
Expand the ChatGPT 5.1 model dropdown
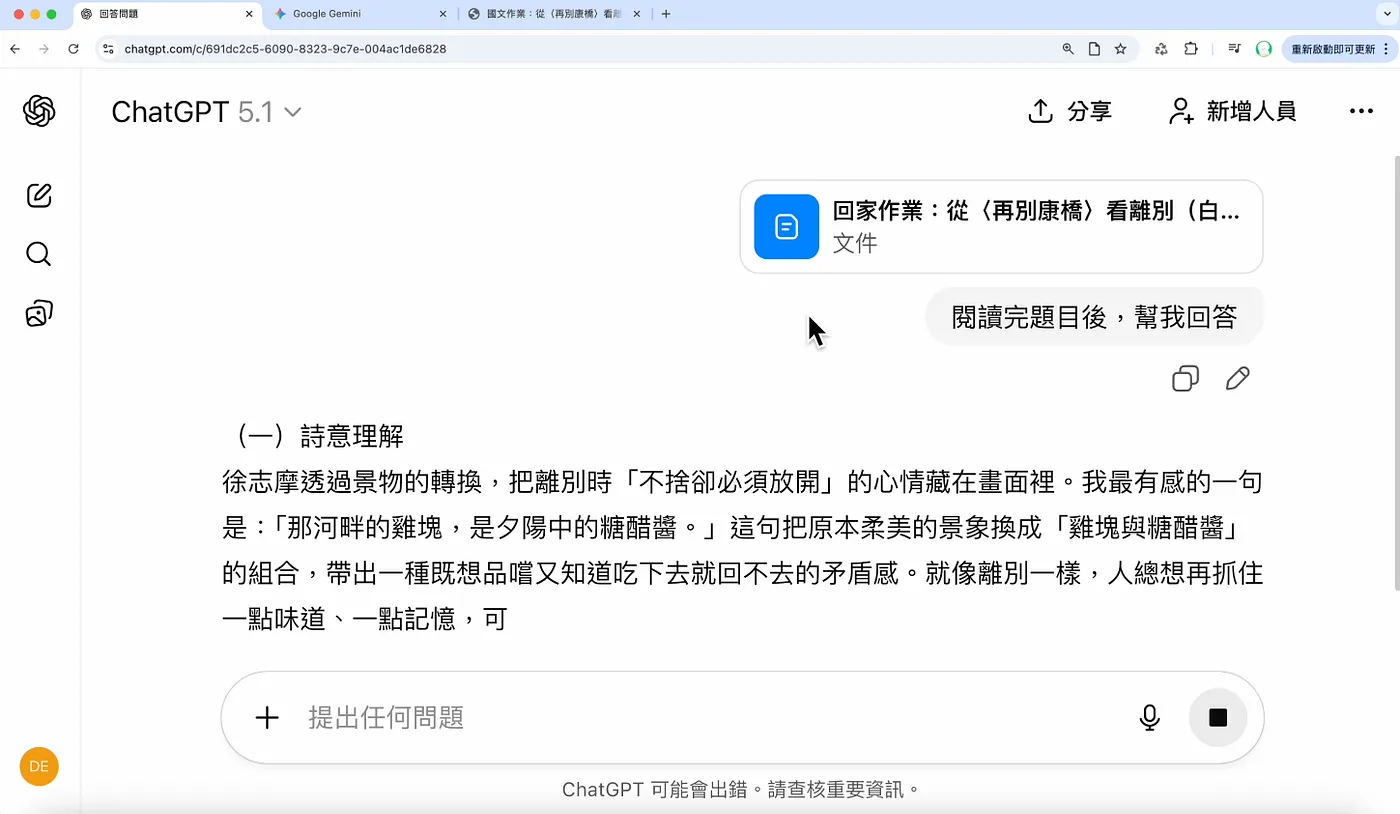pos(206,112)
